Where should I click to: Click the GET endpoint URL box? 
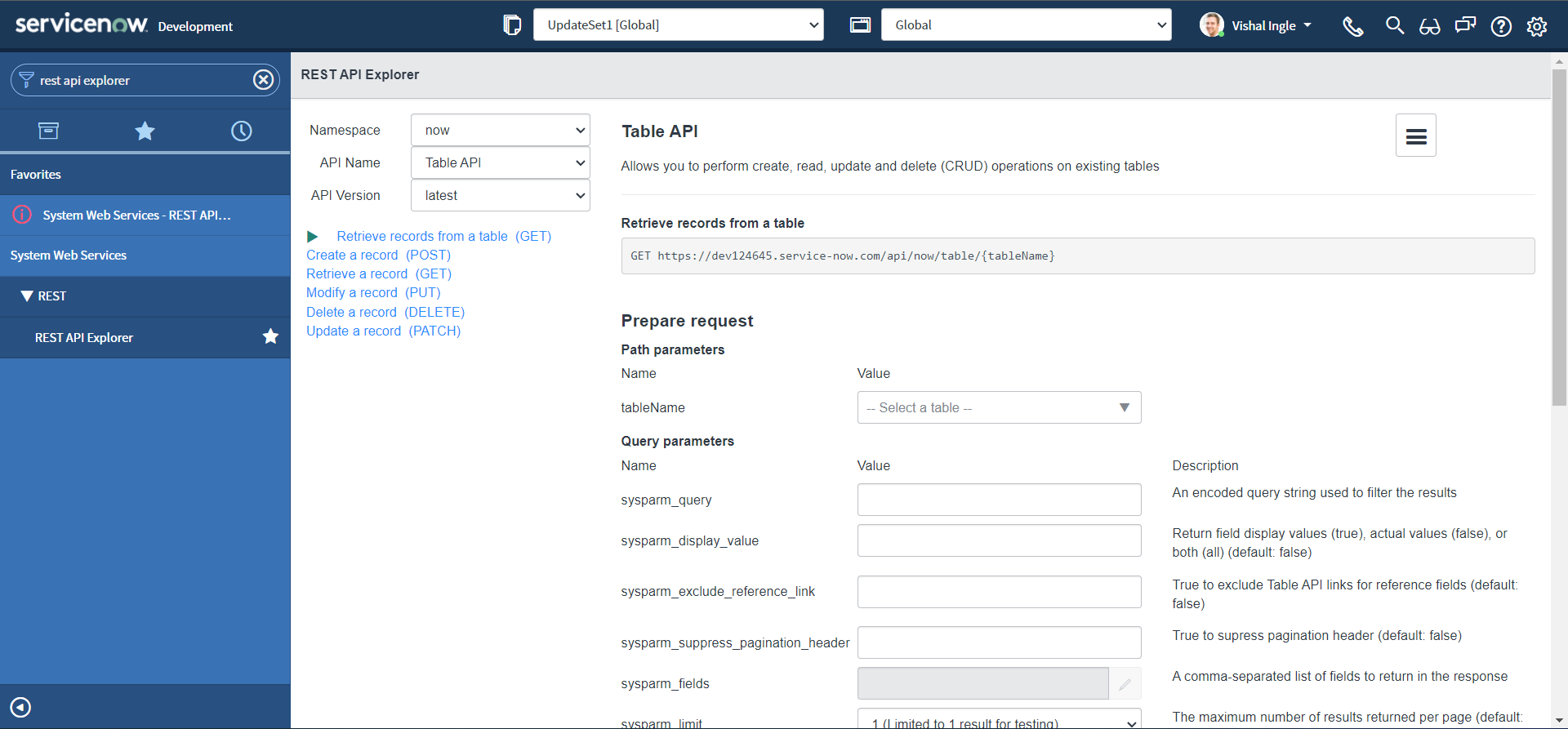(x=1078, y=256)
